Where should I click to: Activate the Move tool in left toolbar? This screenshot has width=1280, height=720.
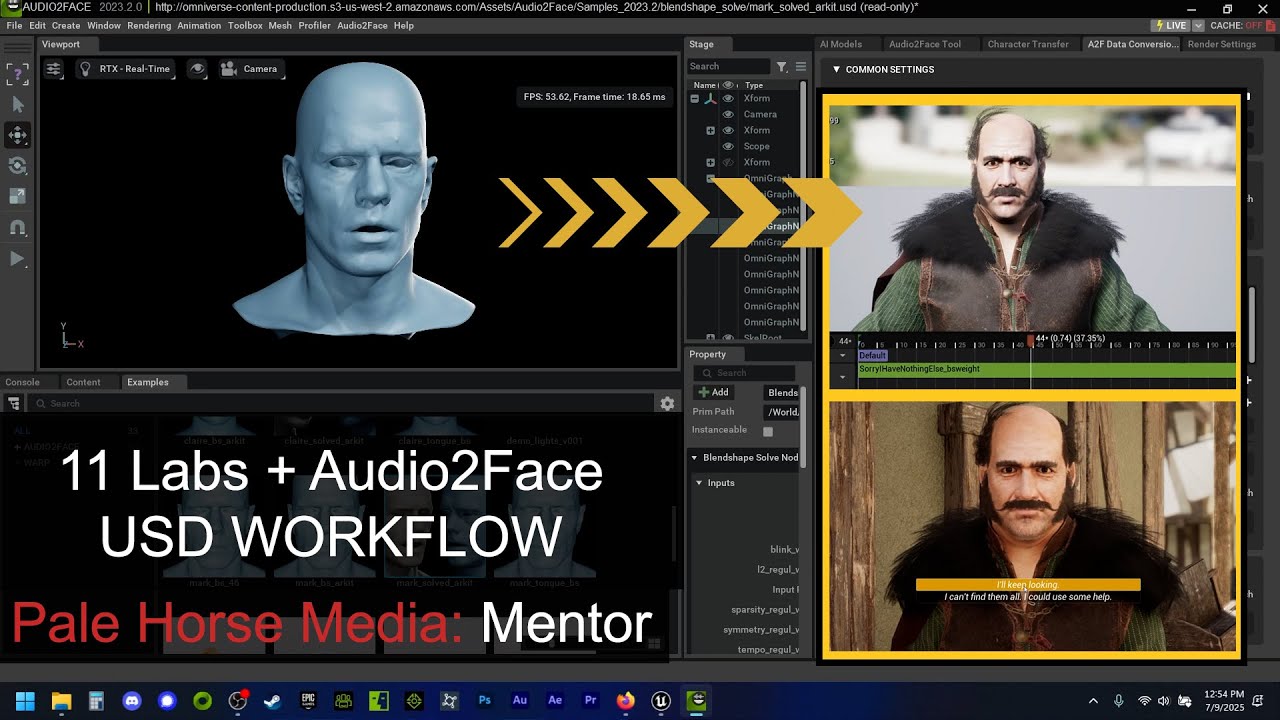[17, 135]
